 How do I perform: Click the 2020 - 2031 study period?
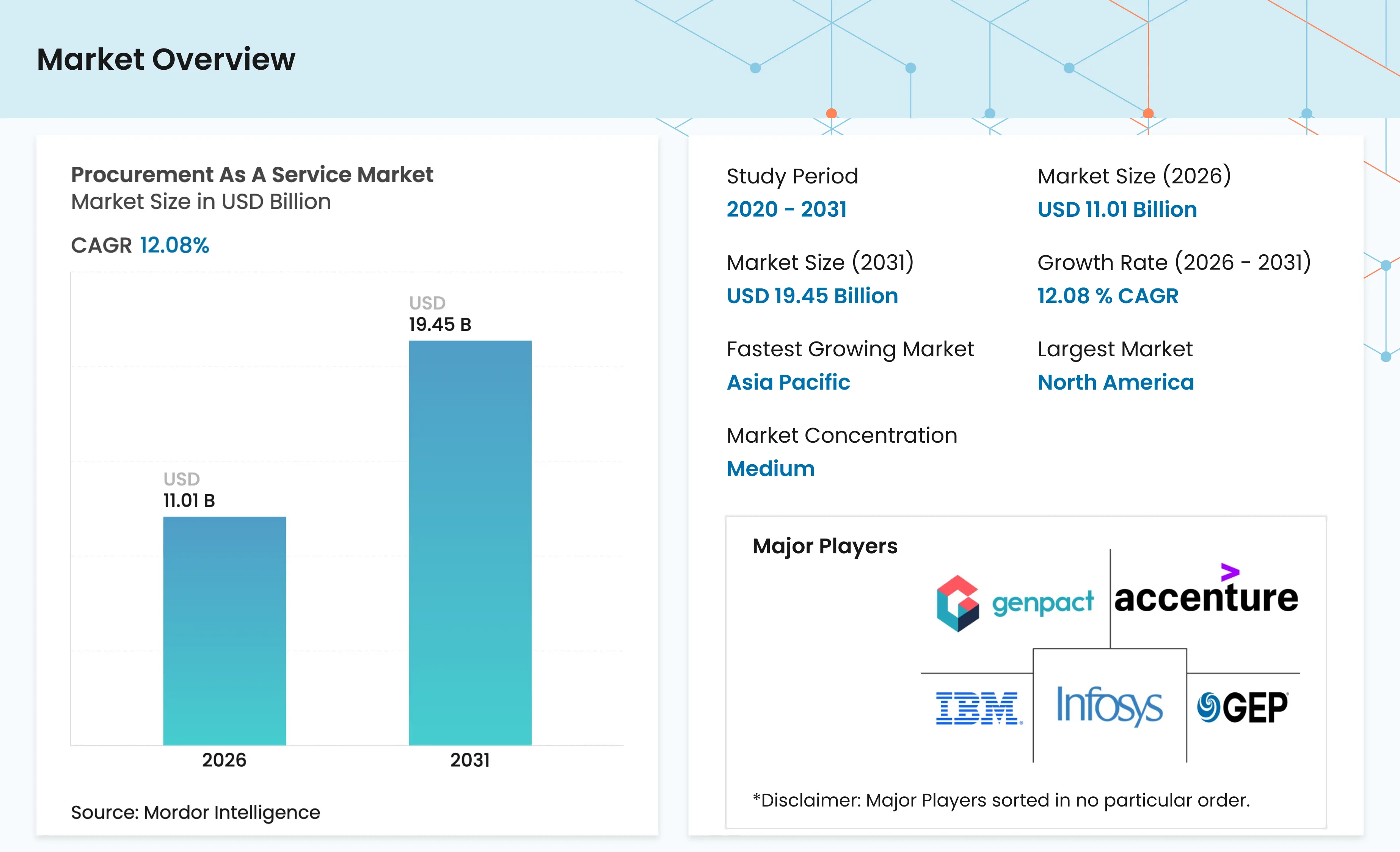[x=786, y=210]
